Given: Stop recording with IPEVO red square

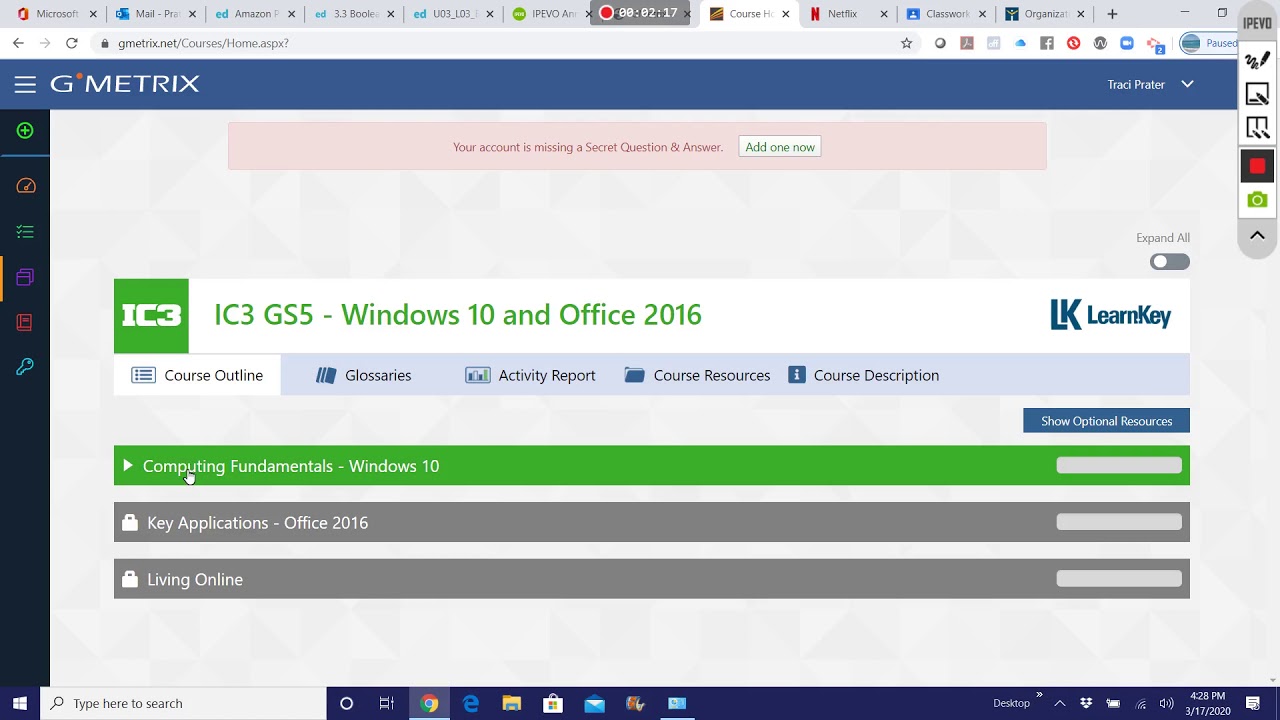Looking at the screenshot, I should click(x=1257, y=166).
